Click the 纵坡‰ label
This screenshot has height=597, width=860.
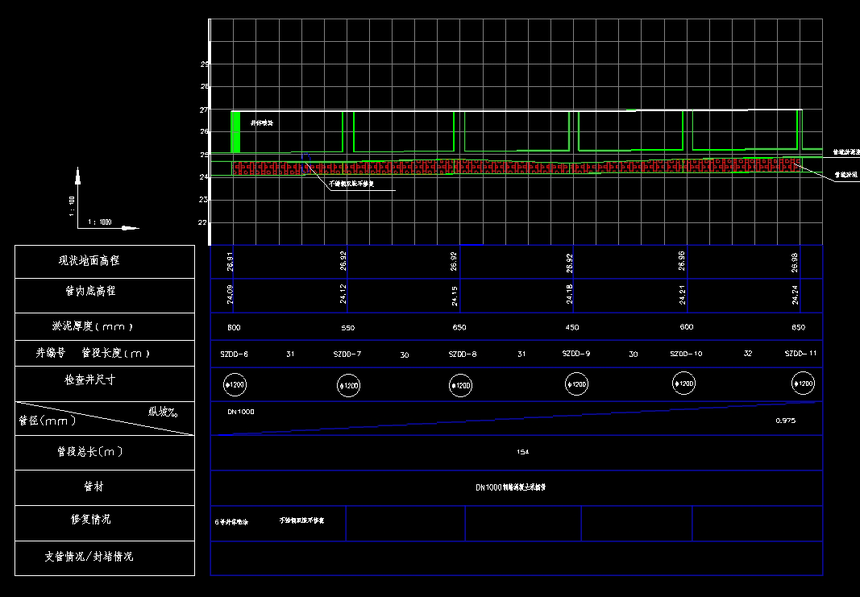[x=162, y=412]
